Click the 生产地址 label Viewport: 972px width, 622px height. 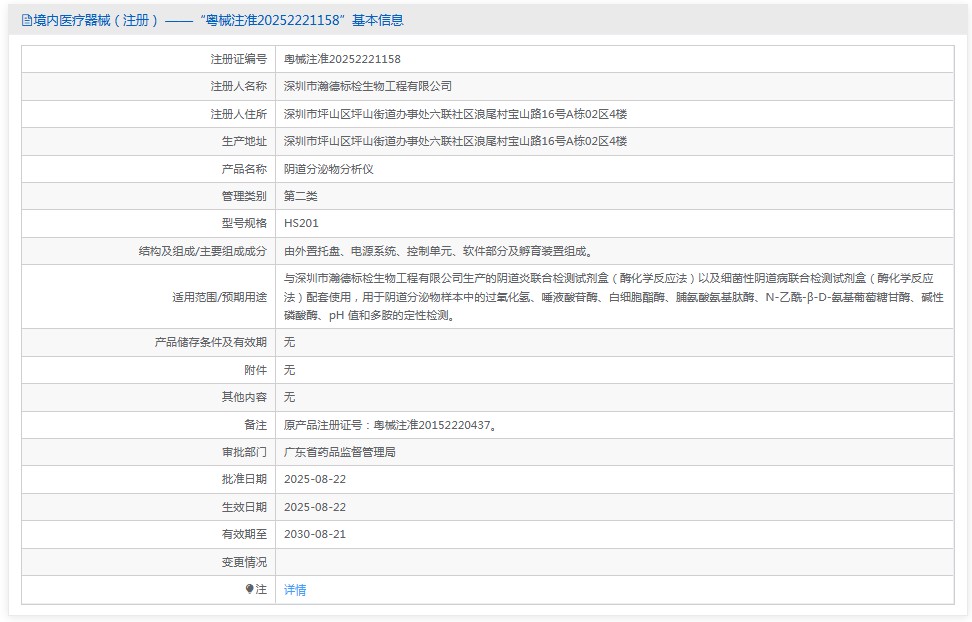(244, 141)
